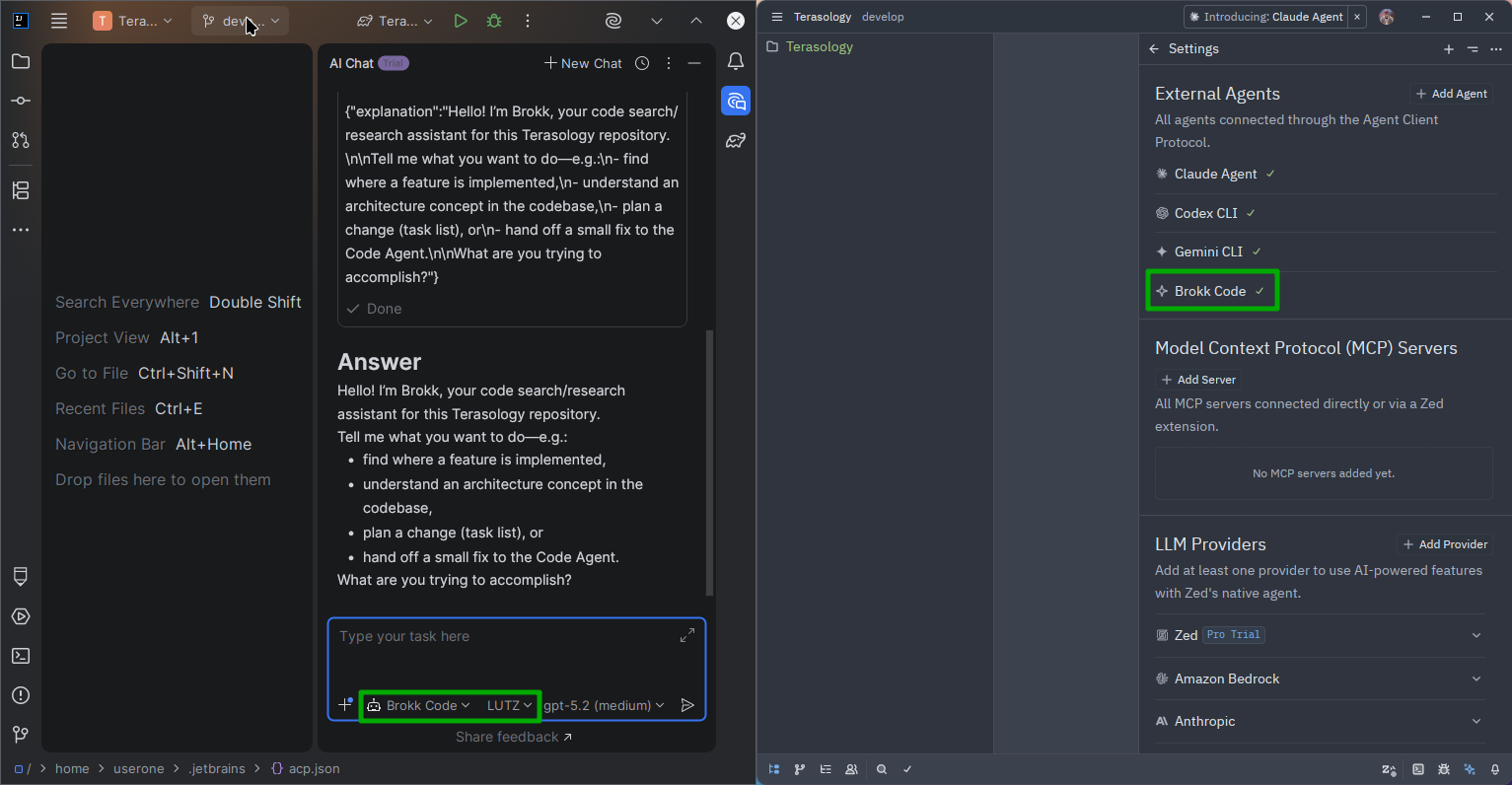Run the Terasology configuration with green play icon

tap(461, 21)
